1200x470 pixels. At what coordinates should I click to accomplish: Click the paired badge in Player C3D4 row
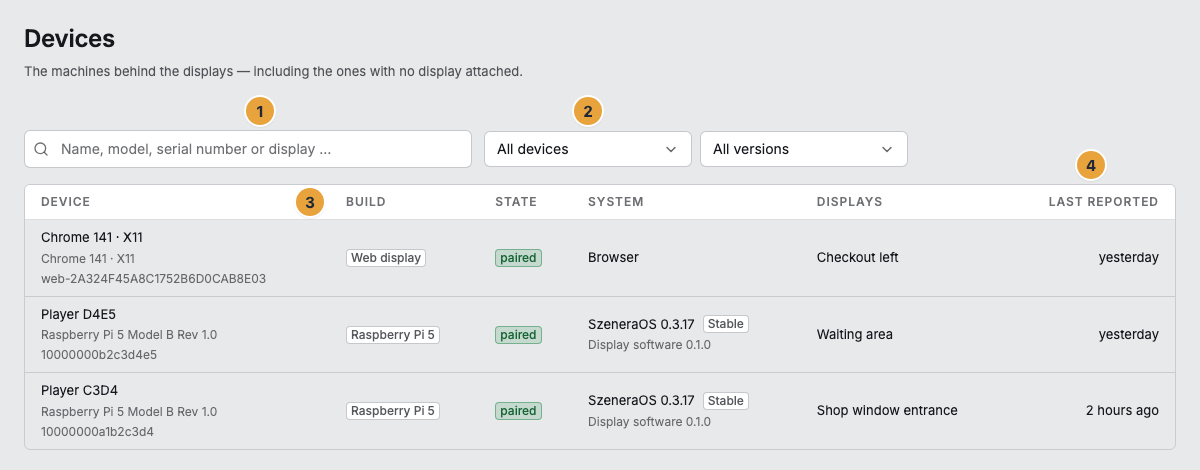point(518,411)
